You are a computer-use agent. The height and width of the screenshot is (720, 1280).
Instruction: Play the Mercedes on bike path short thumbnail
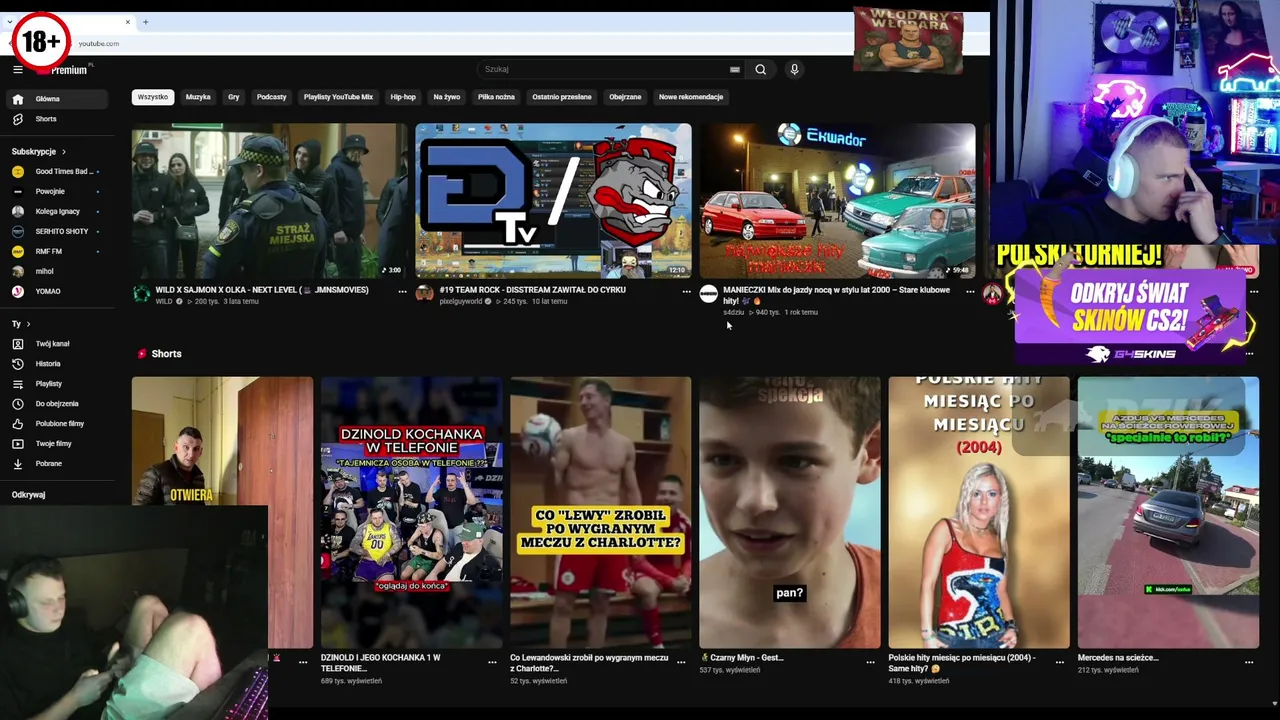point(1168,512)
